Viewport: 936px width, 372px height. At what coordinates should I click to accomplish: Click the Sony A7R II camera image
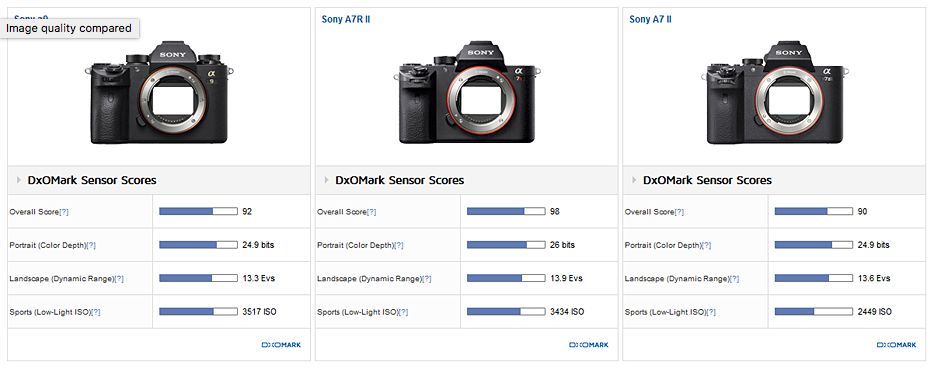(467, 92)
